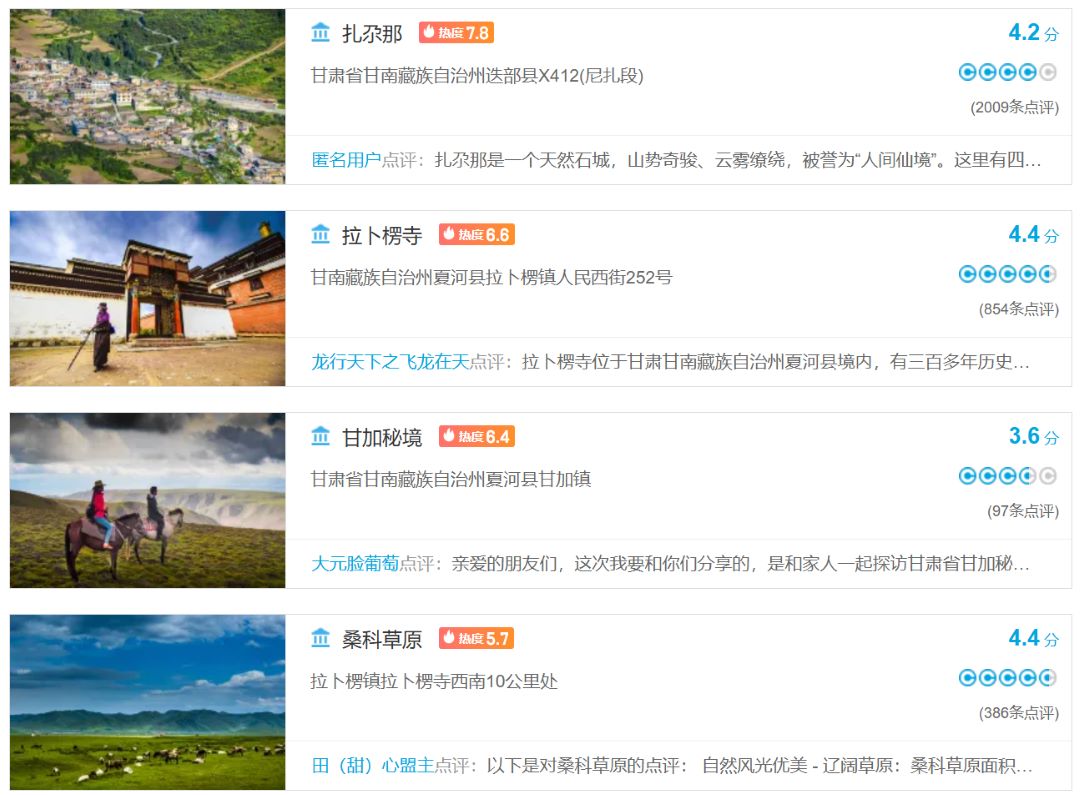Click the 热度 7.8 flame badge
Viewport: 1080px width, 795px height.
456,32
